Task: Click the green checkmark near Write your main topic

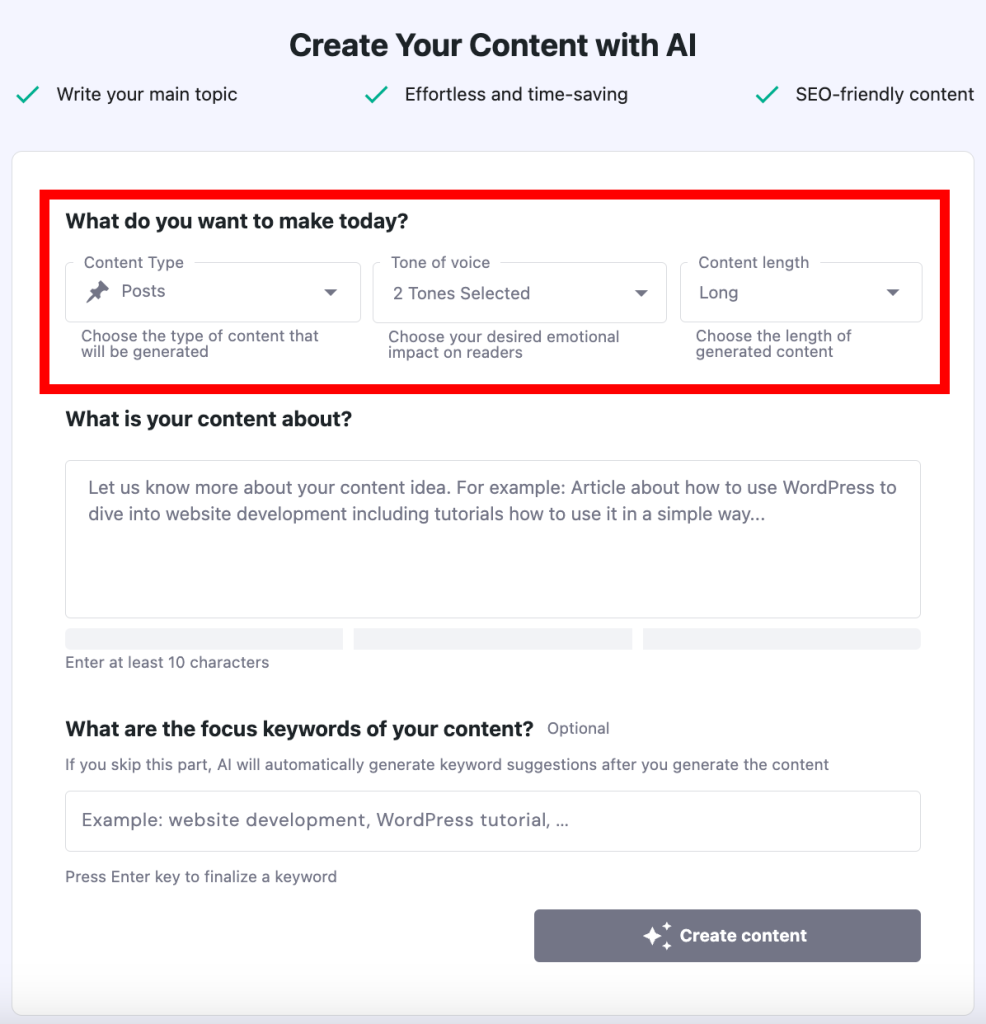Action: tap(26, 94)
